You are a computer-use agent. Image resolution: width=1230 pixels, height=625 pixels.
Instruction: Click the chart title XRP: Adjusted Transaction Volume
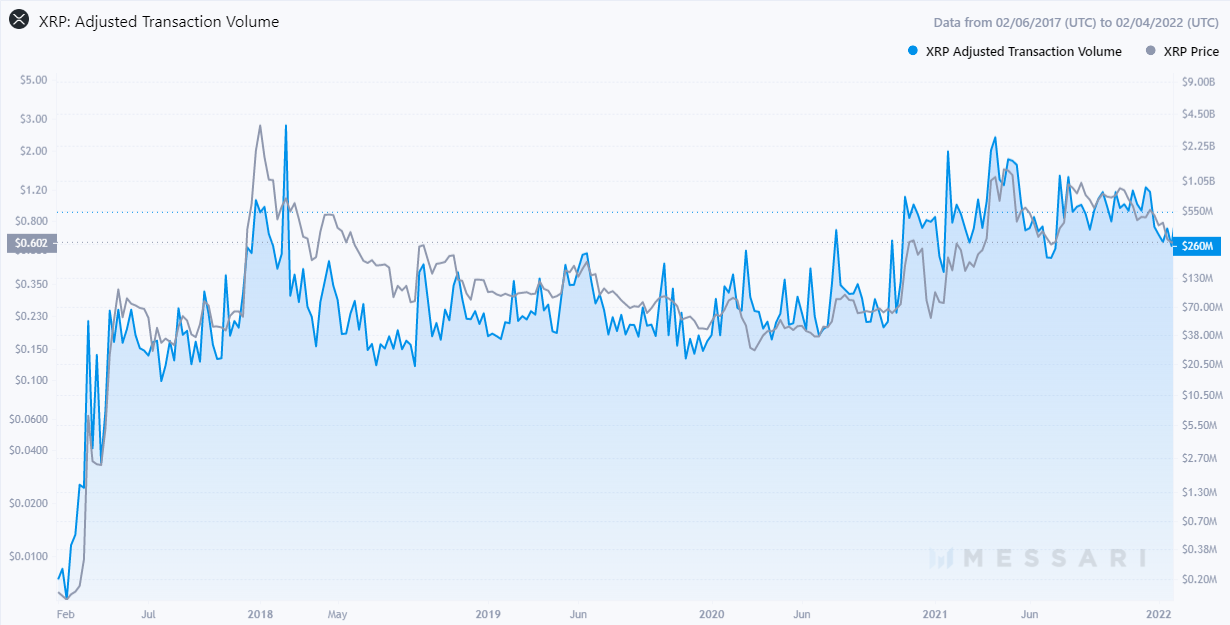[159, 21]
